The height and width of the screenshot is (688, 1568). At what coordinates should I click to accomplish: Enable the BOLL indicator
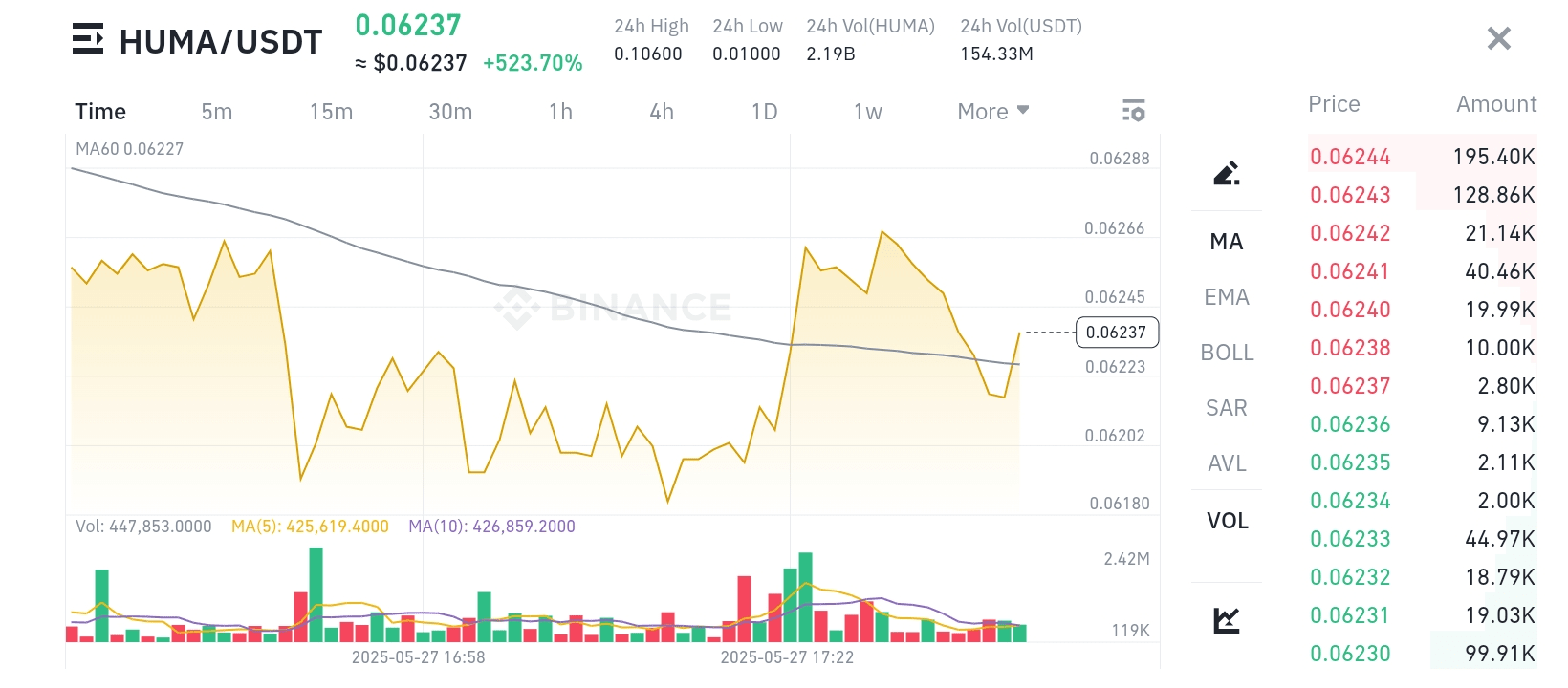coord(1227,353)
